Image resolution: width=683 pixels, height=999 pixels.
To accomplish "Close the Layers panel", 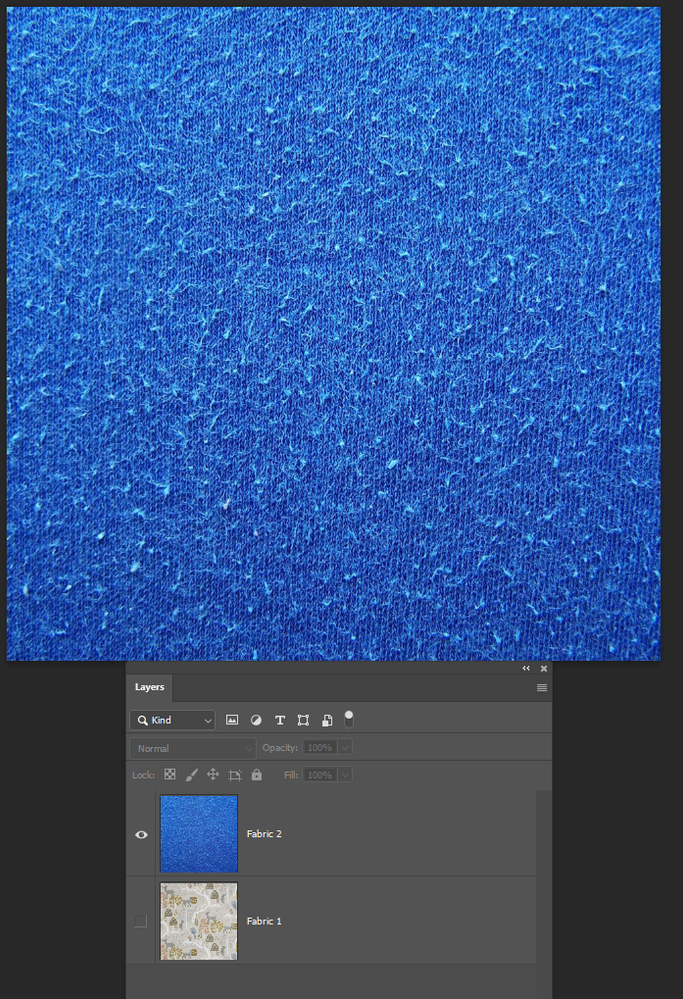I will coord(543,668).
